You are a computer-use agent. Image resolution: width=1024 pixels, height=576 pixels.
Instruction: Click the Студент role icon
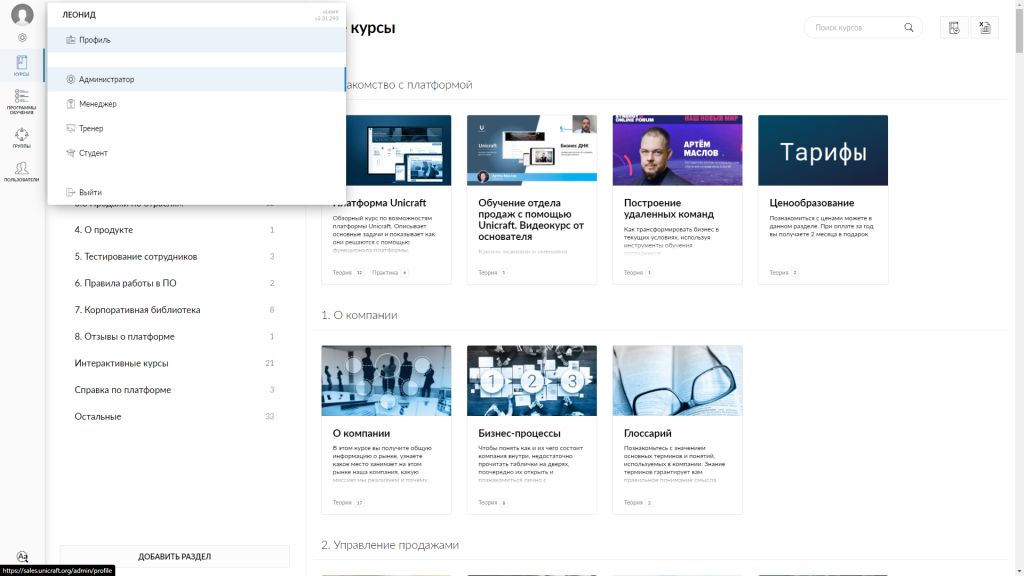pyautogui.click(x=71, y=153)
